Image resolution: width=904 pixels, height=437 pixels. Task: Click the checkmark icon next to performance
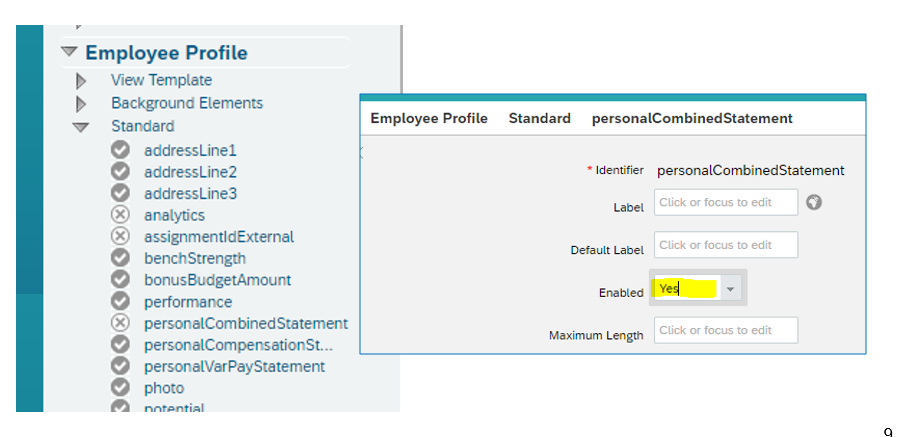(120, 301)
